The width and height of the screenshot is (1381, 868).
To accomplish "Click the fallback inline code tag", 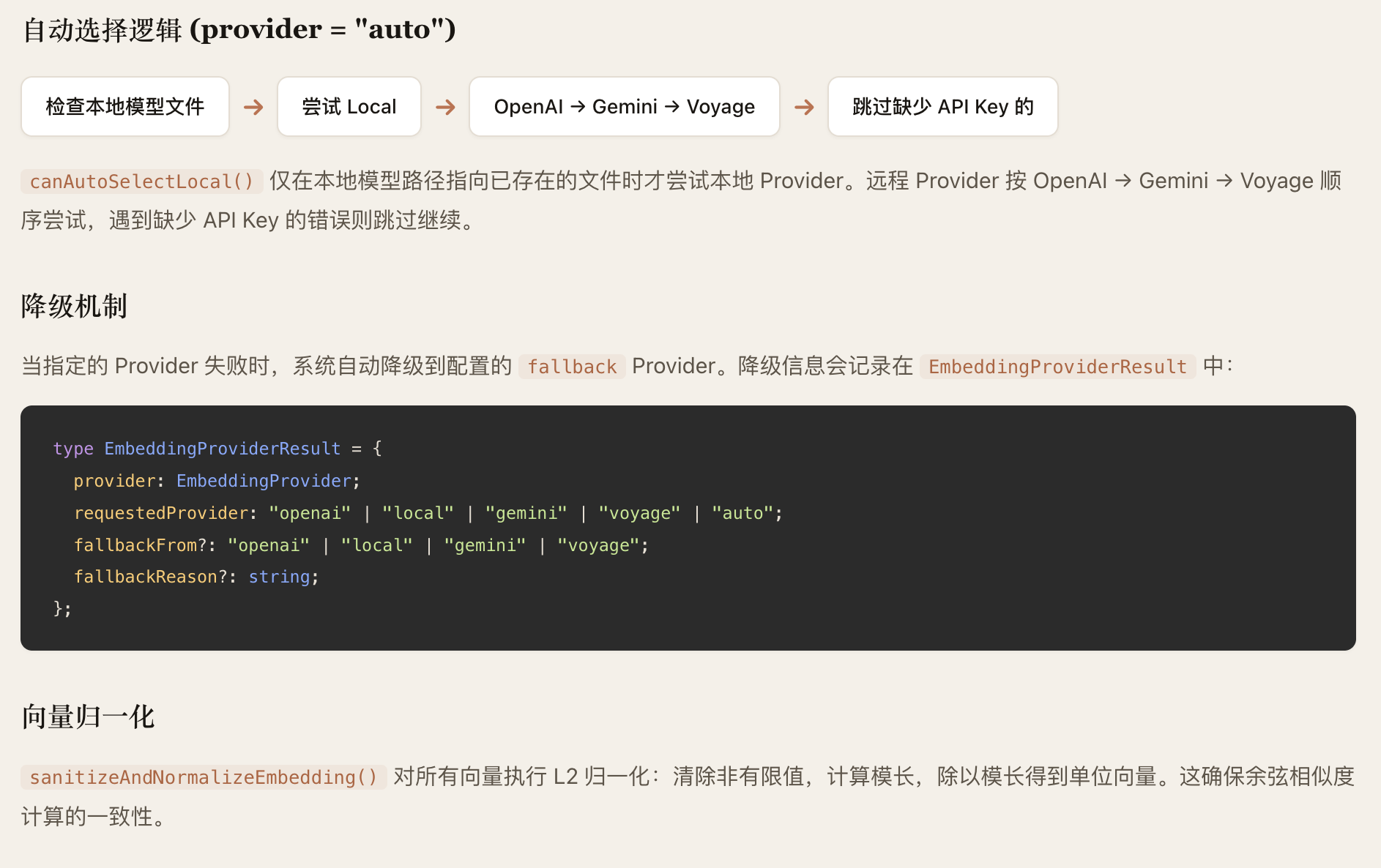I will point(572,367).
